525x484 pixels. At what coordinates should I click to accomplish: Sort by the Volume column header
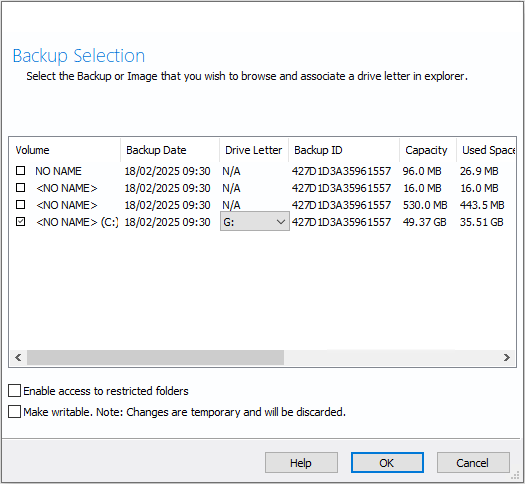pos(65,150)
